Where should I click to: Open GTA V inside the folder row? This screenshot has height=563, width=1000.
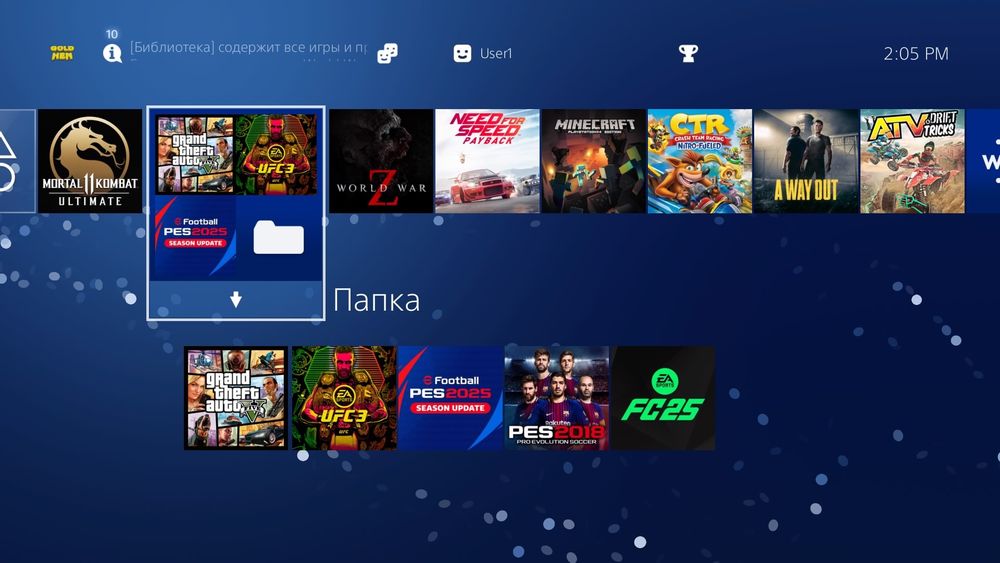[236, 398]
